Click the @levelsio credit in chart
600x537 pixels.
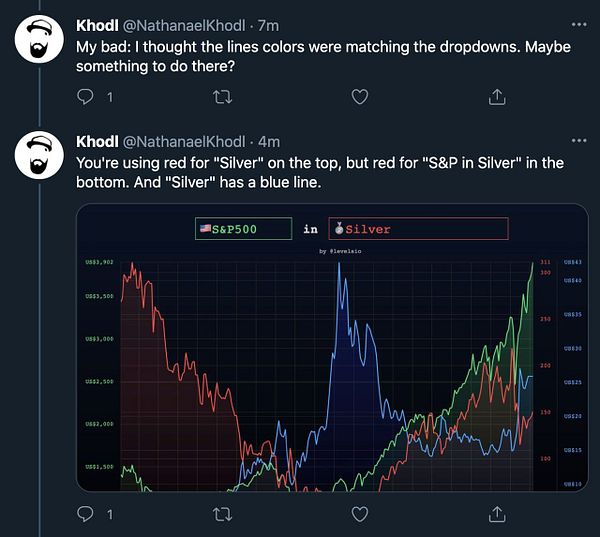[337, 251]
